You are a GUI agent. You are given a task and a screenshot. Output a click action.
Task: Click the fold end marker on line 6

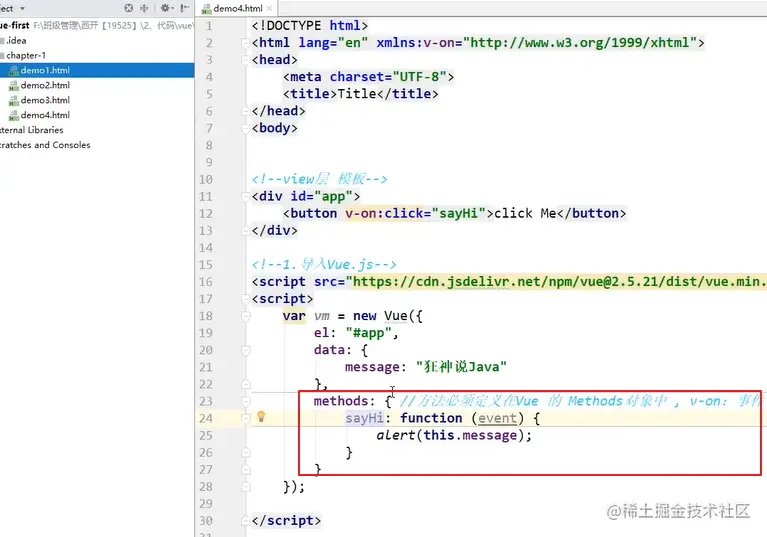tap(246, 112)
